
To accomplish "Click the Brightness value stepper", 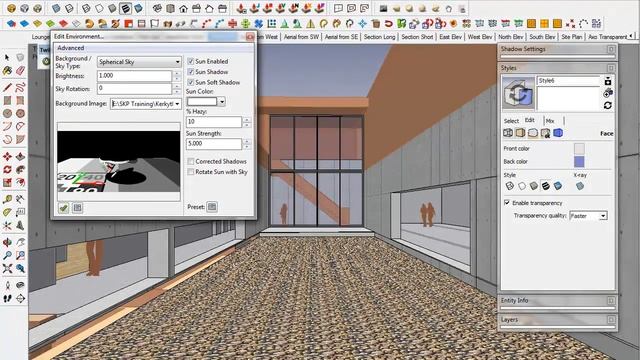I will (x=177, y=76).
